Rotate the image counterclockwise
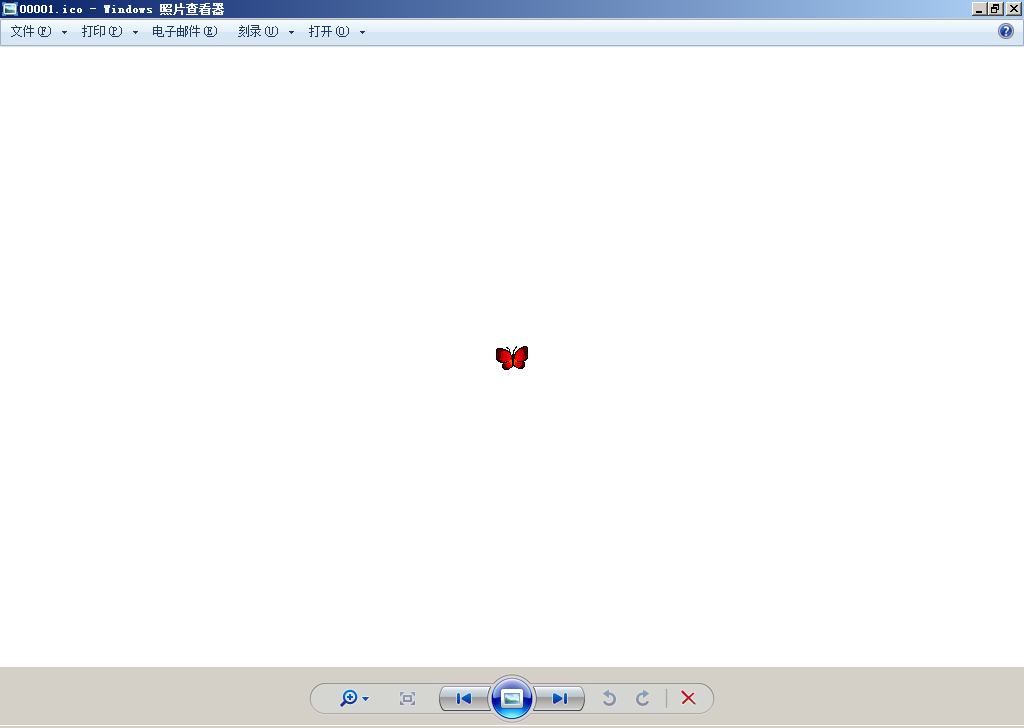This screenshot has width=1024, height=728. (609, 698)
